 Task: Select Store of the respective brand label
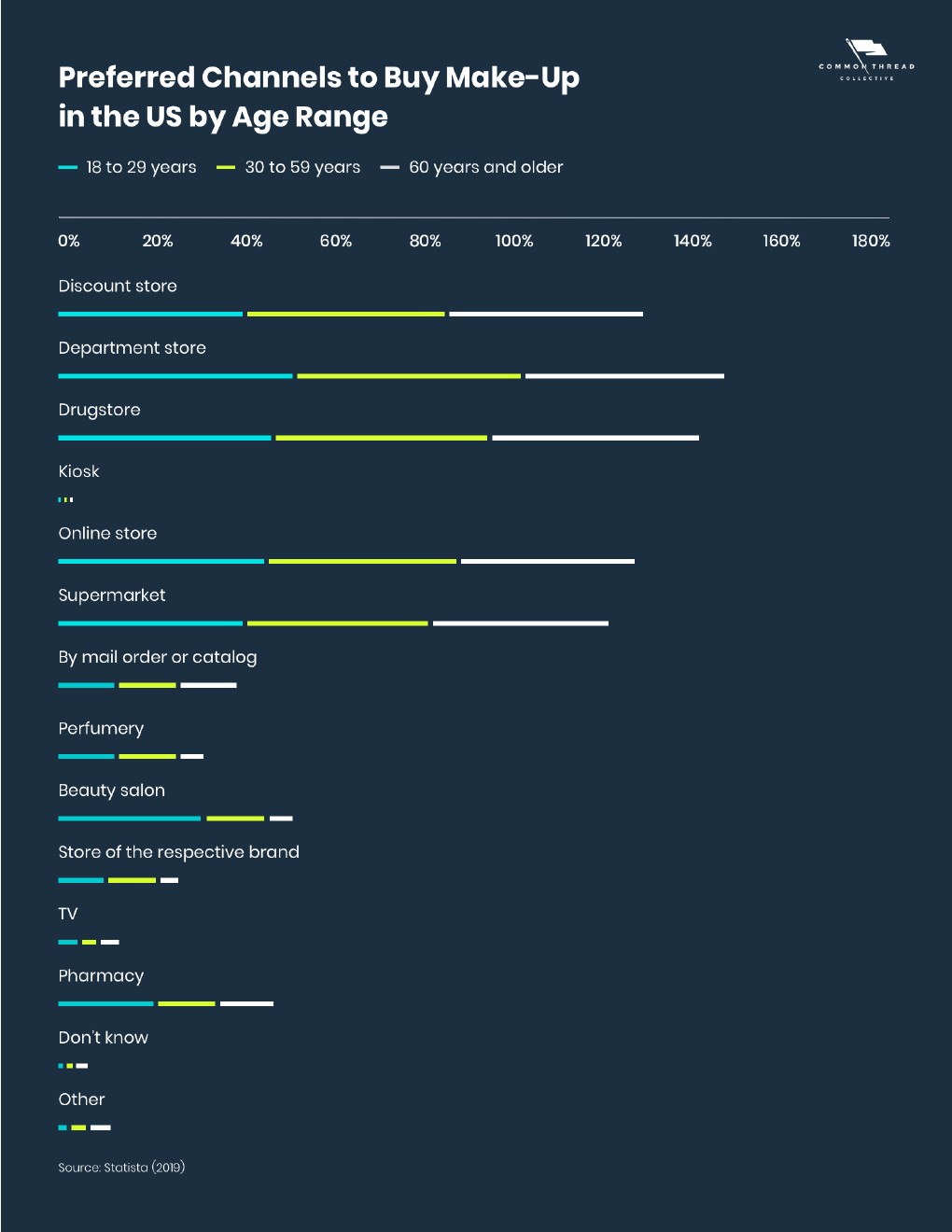coord(179,852)
